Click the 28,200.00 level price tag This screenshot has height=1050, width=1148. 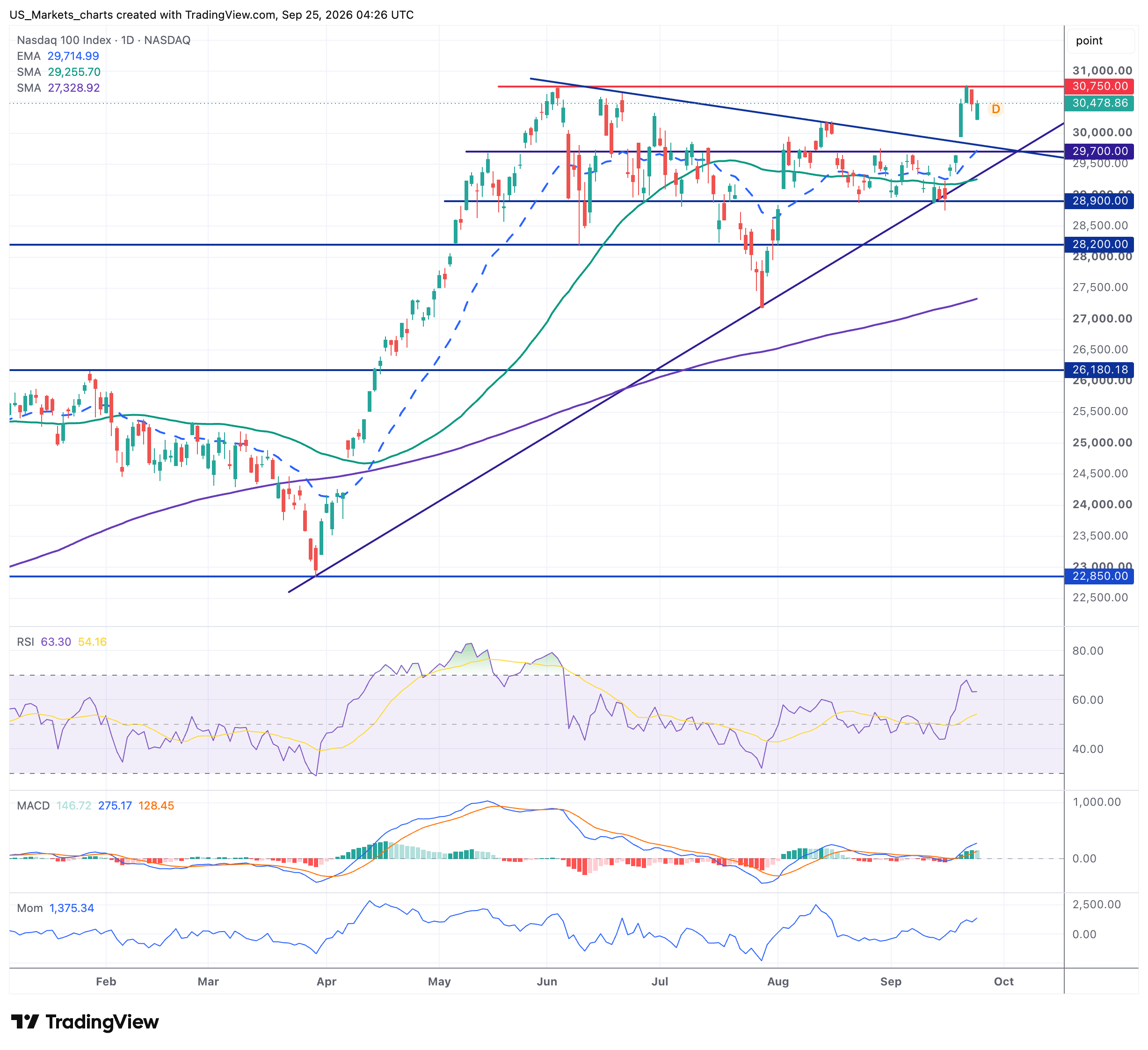[x=1099, y=244]
